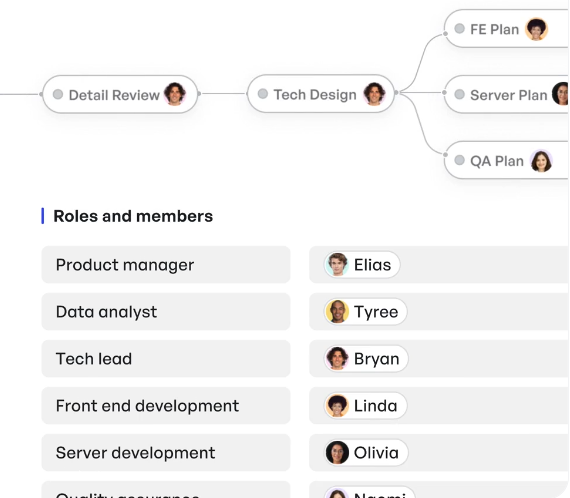Screen dimensions: 570x498
Task: Click the avatar on QA Plan node
Action: (541, 161)
